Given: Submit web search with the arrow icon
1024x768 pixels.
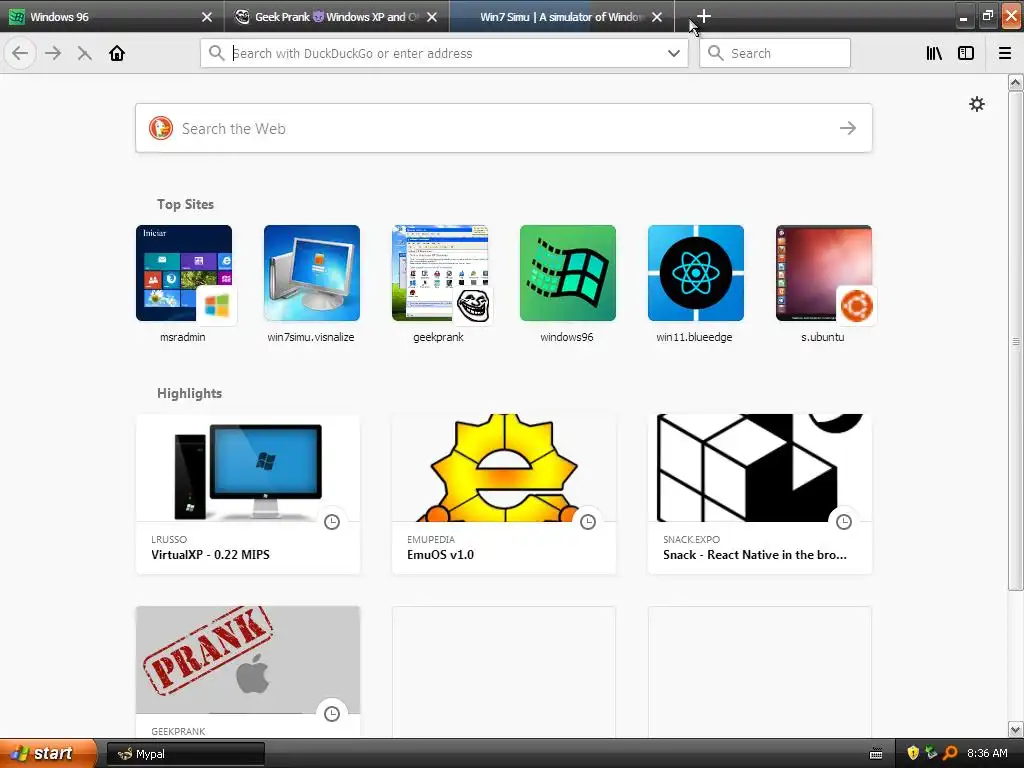Looking at the screenshot, I should (x=848, y=128).
